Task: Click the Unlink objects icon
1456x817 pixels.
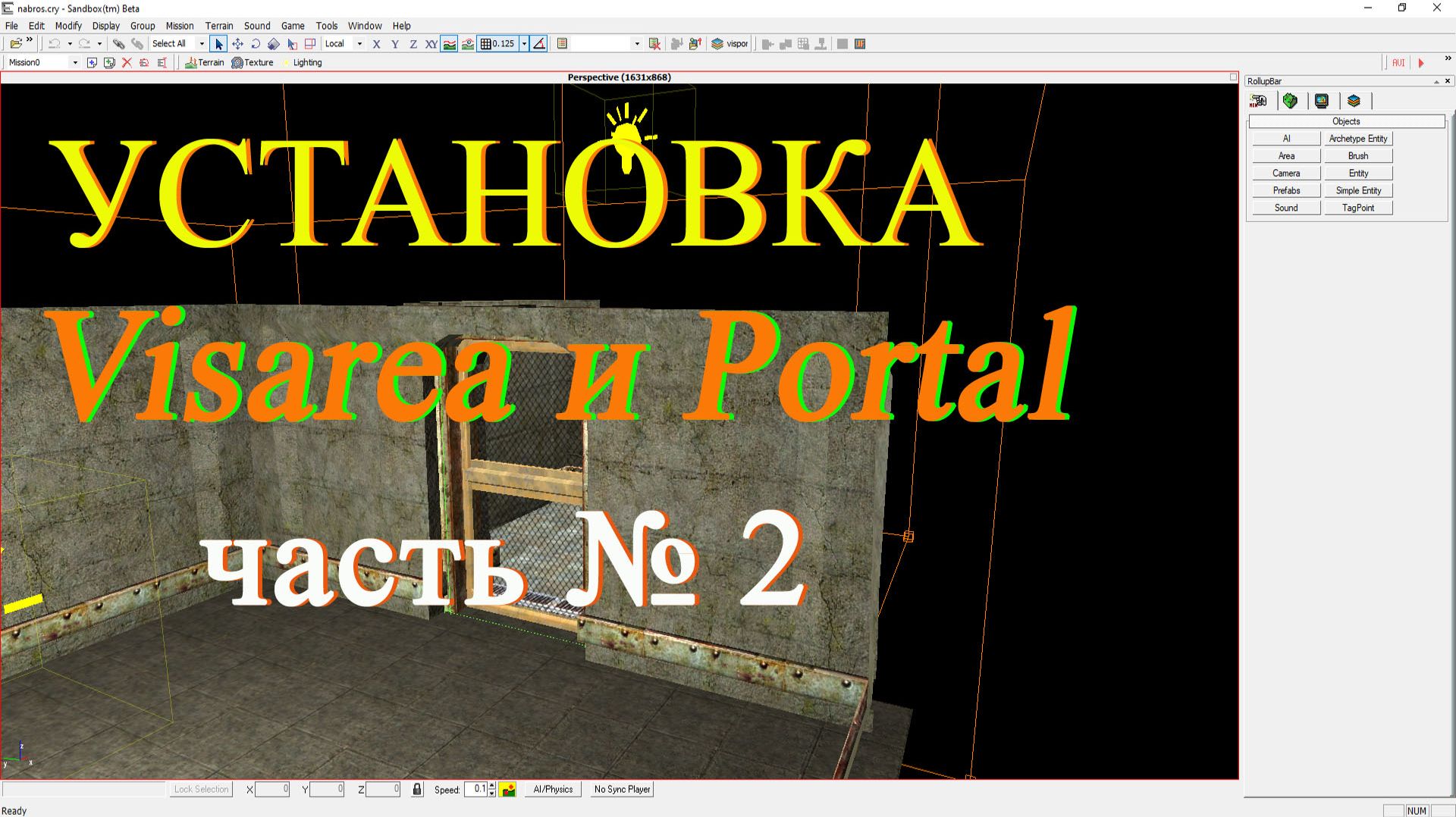Action: pos(137,44)
